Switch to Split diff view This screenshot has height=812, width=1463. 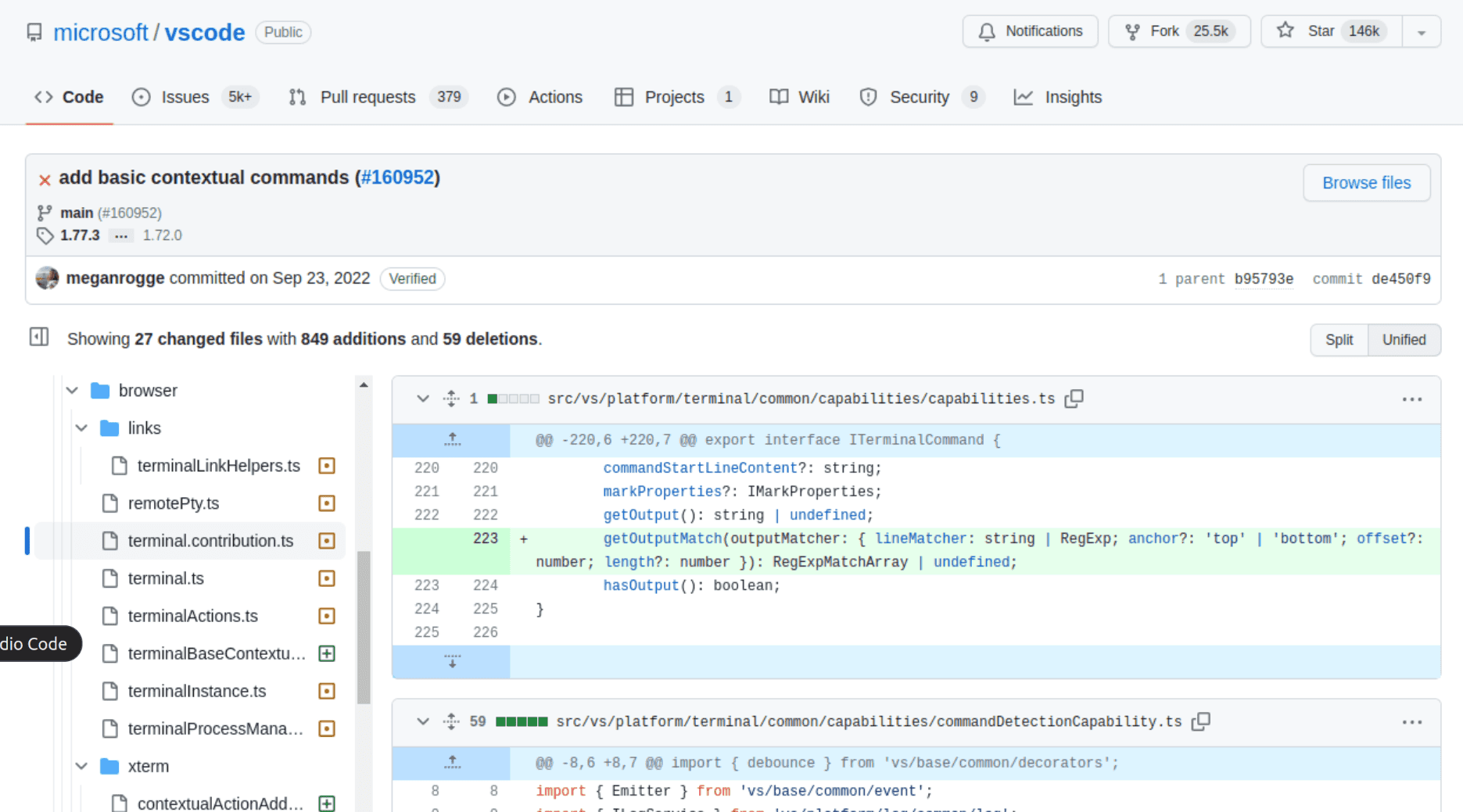(x=1339, y=340)
